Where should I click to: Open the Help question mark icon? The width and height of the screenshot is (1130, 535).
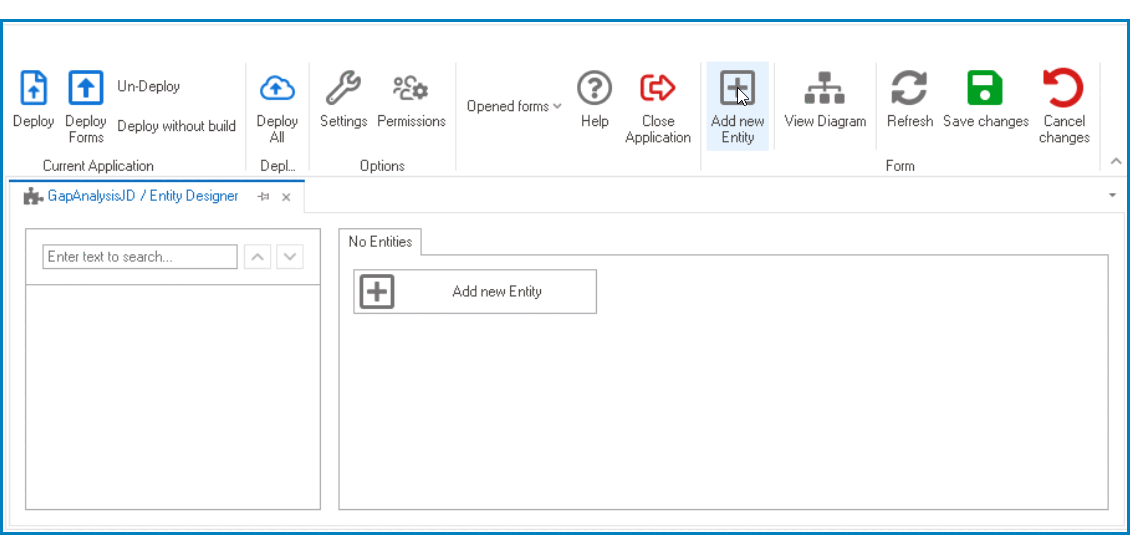pos(595,88)
